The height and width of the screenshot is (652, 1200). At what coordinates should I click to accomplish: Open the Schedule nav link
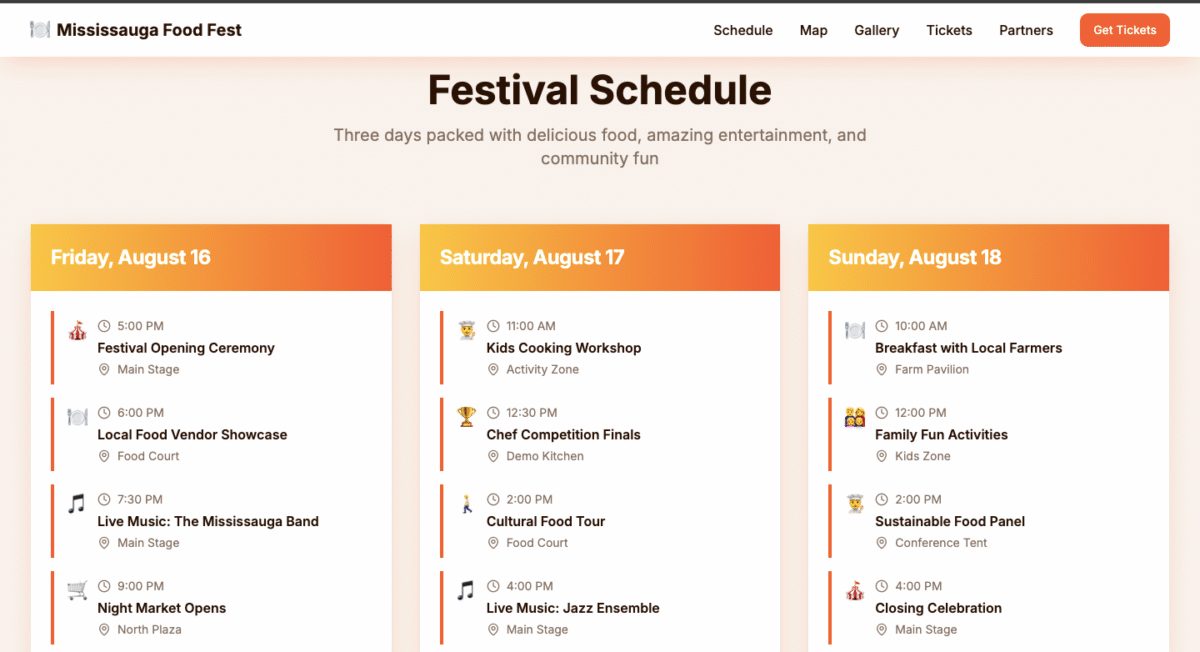tap(743, 30)
